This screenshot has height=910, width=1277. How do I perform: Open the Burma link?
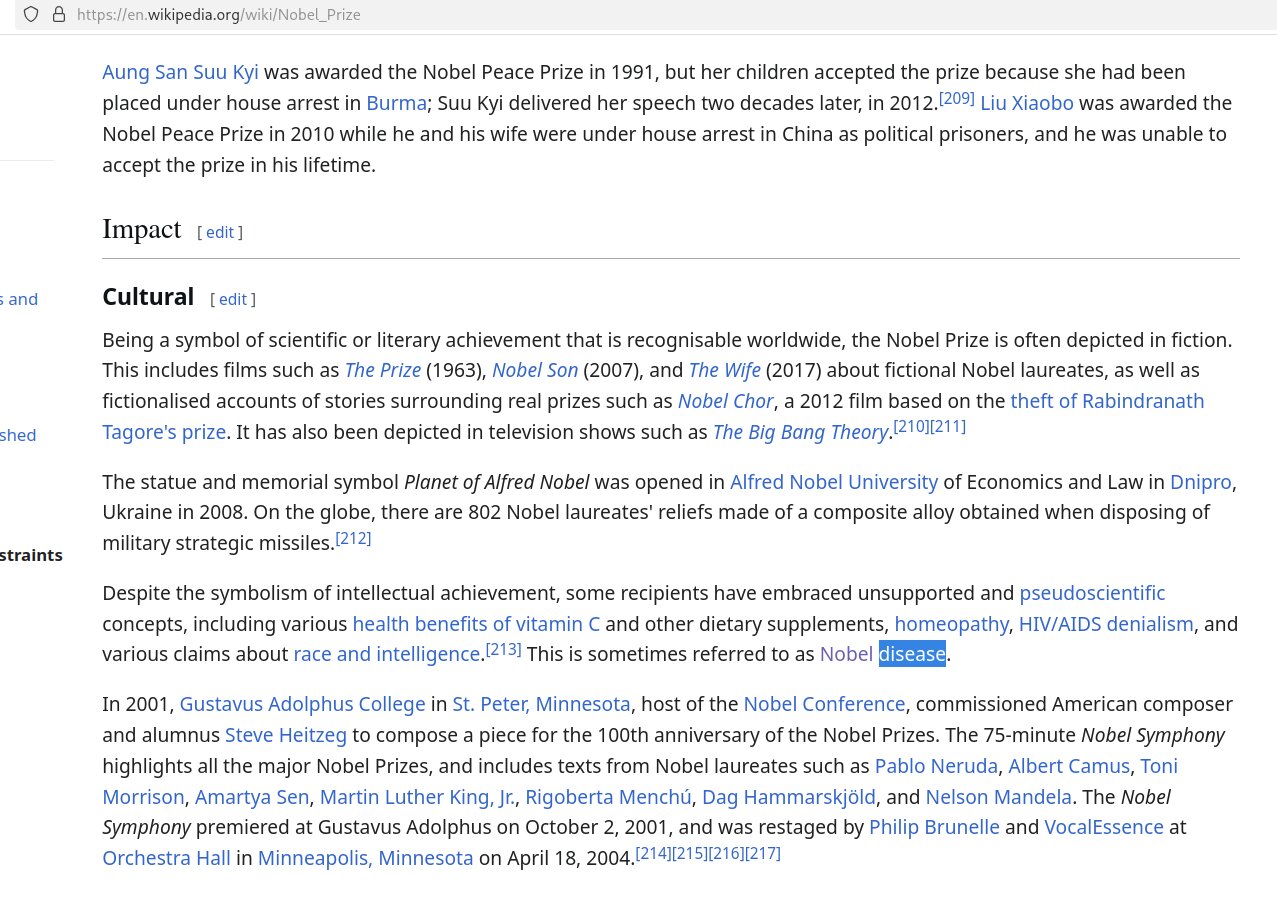coord(396,102)
